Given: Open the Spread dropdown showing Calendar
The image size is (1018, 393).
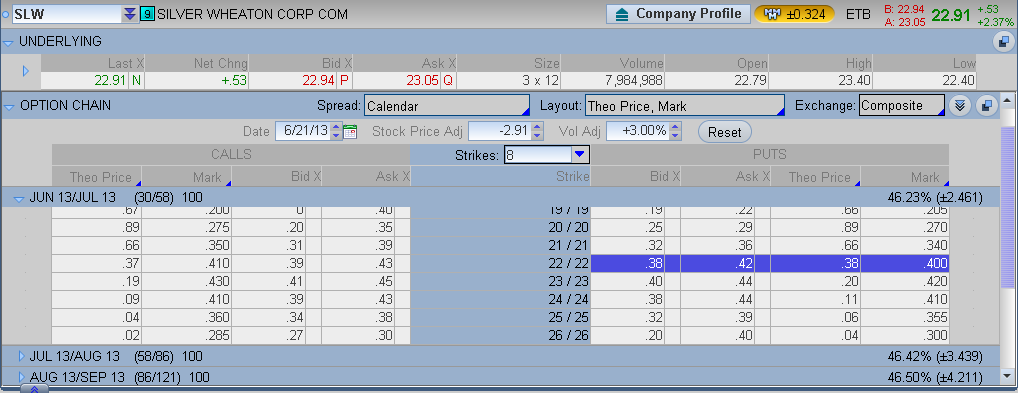Looking at the screenshot, I should [447, 106].
